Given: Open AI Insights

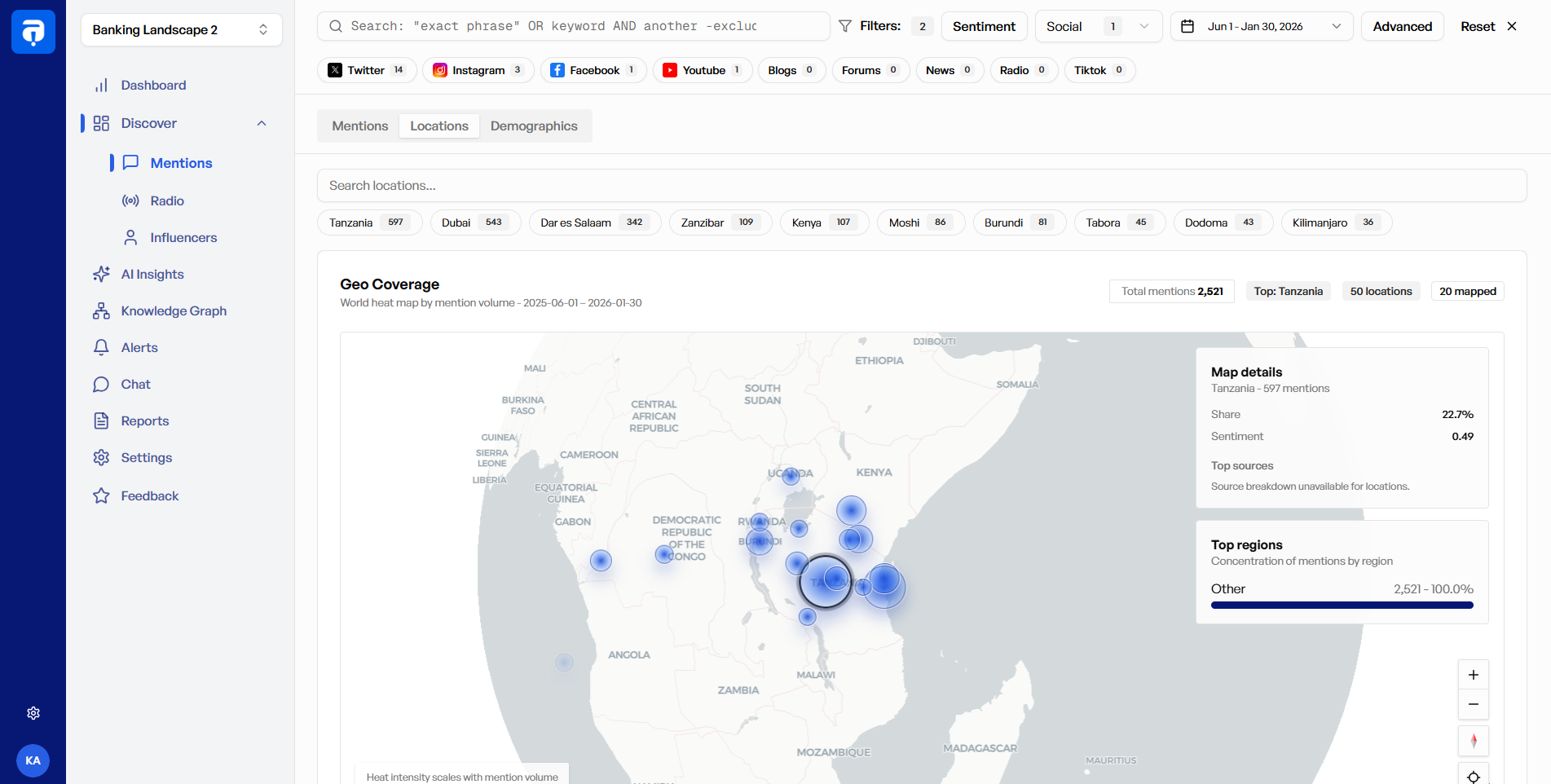Looking at the screenshot, I should [x=152, y=274].
